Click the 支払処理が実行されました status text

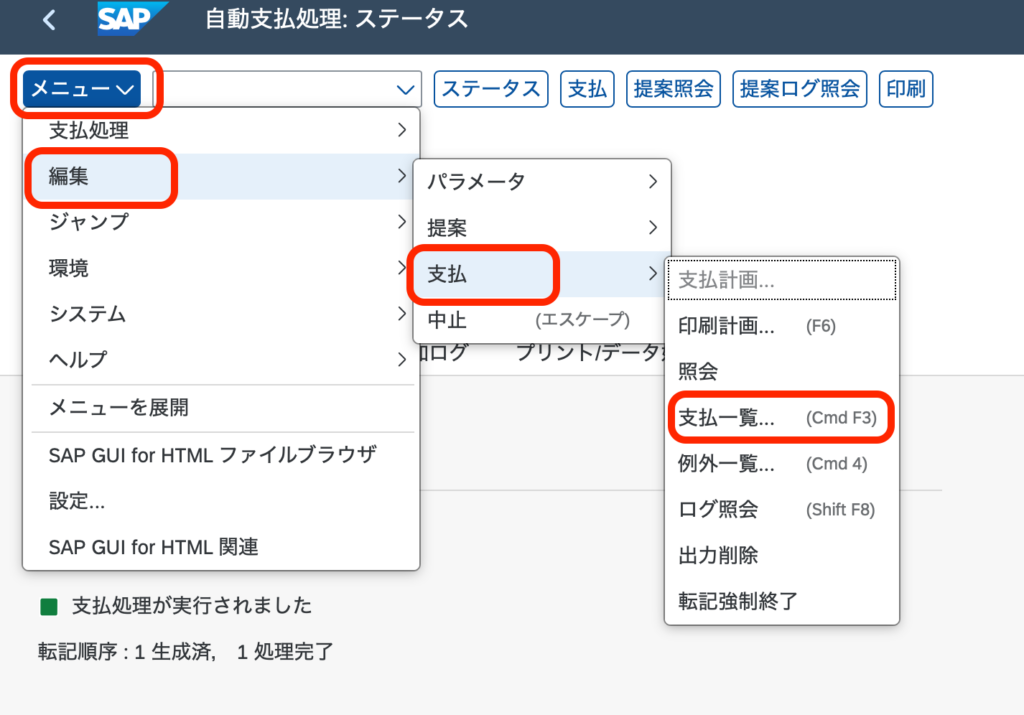coord(191,606)
